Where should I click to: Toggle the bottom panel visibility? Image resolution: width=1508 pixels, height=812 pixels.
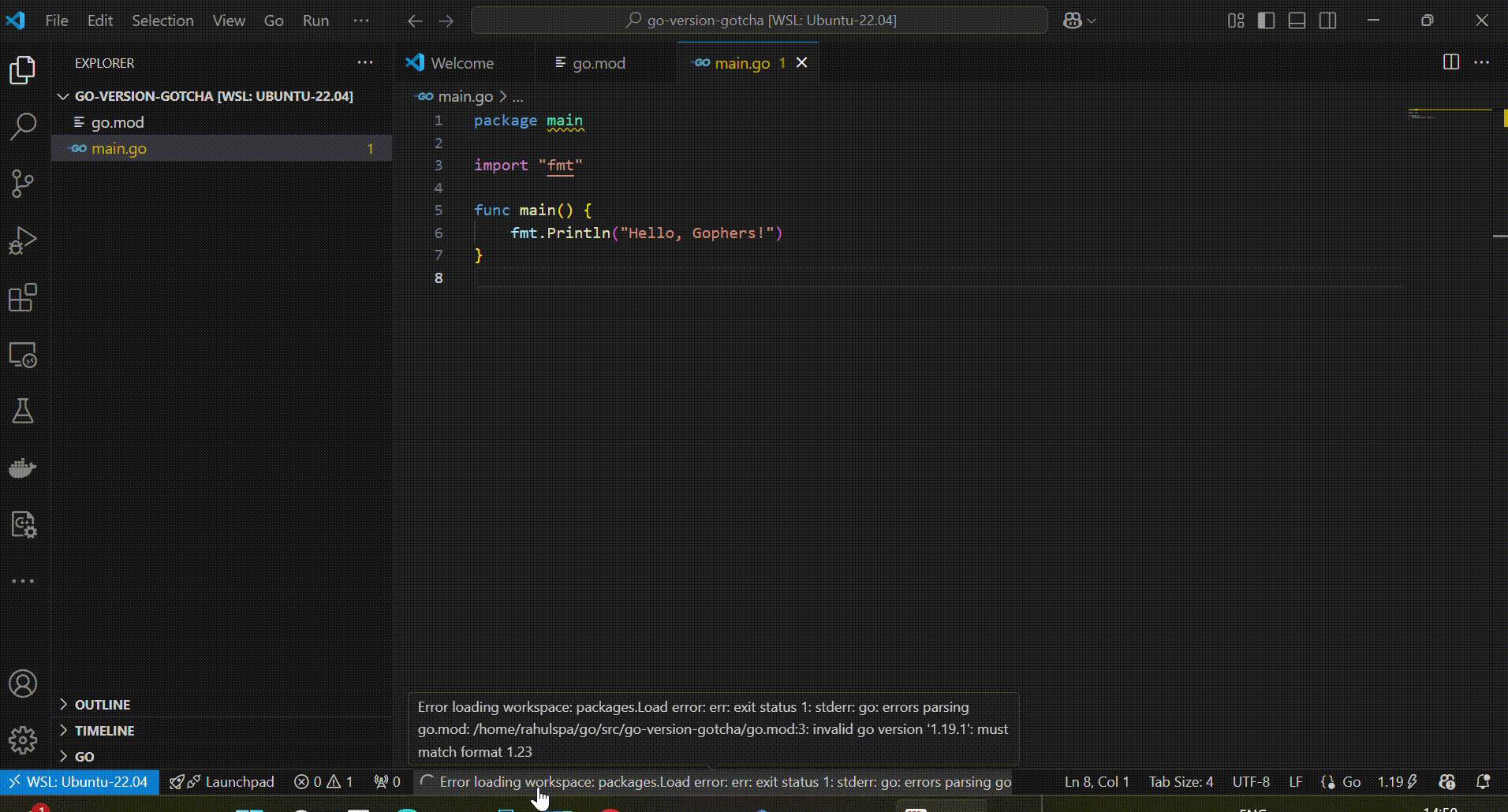[1297, 20]
